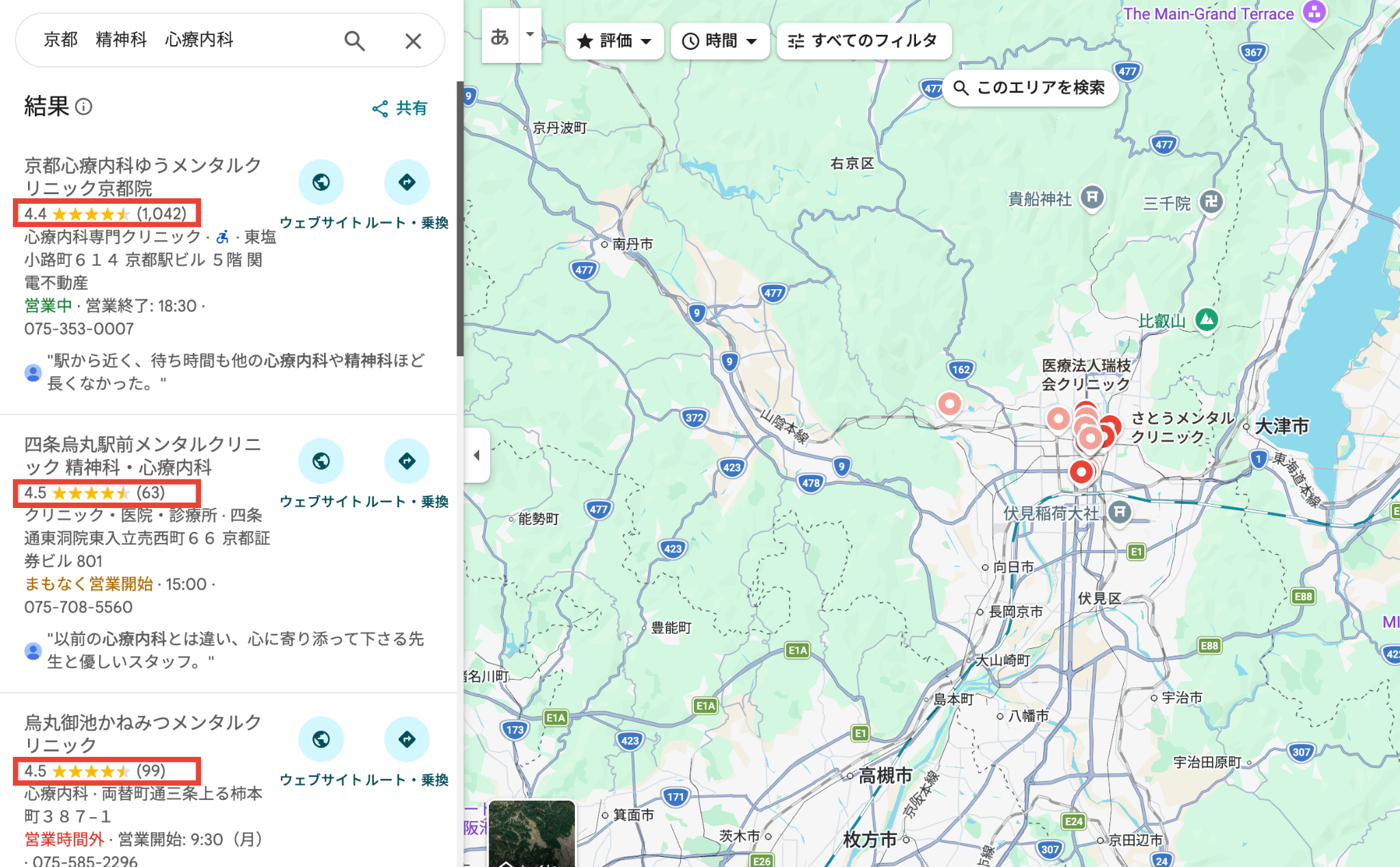Open the website for 烏丸御池かねみつメンタルクリニック

click(x=321, y=738)
